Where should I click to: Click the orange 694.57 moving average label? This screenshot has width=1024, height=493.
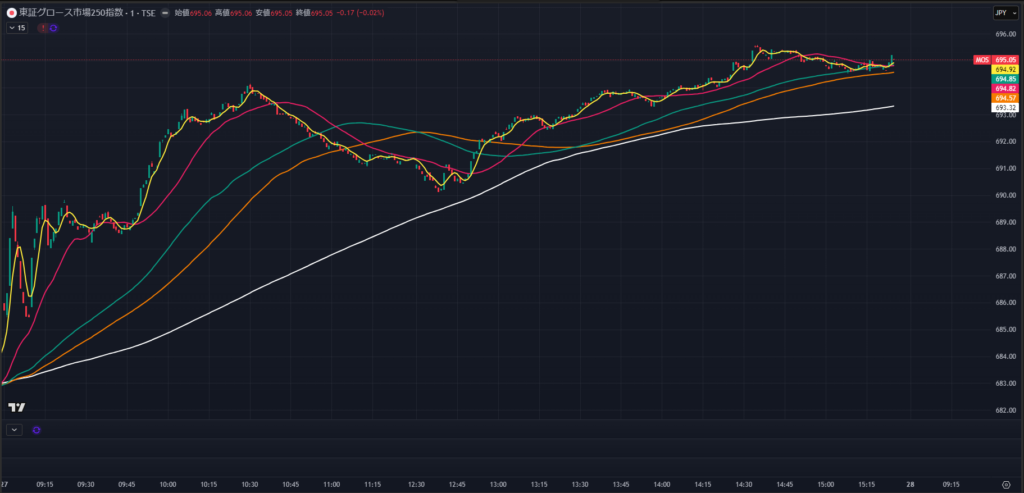(x=1006, y=97)
